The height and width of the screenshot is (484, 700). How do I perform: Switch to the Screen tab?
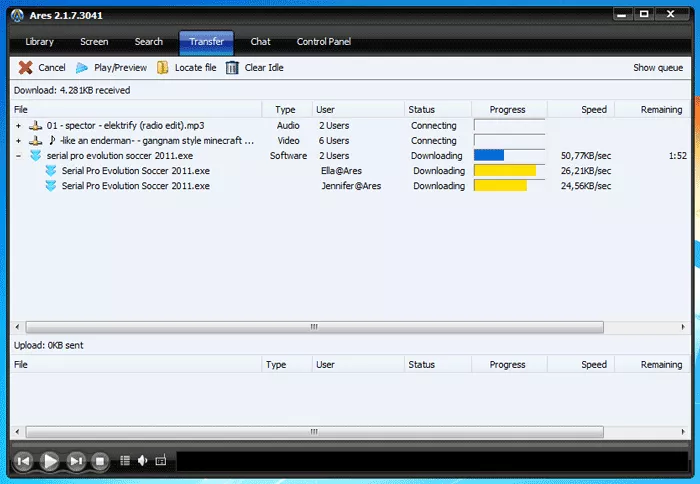(x=94, y=42)
